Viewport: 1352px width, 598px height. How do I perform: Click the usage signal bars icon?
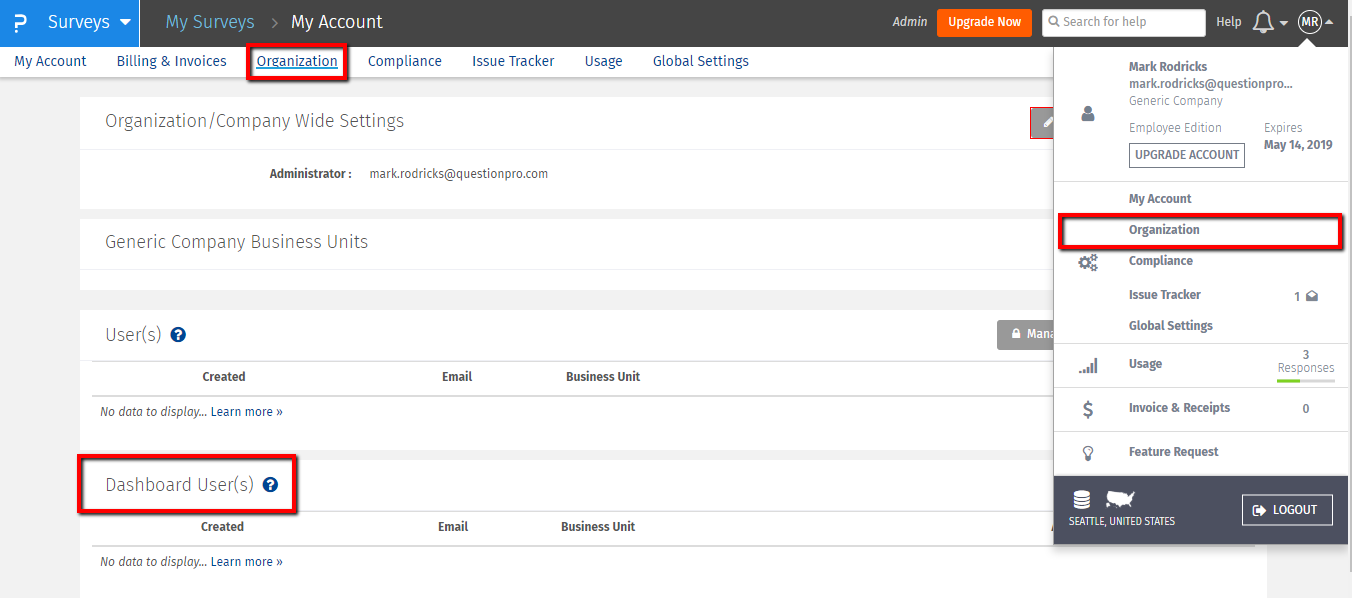(1088, 366)
